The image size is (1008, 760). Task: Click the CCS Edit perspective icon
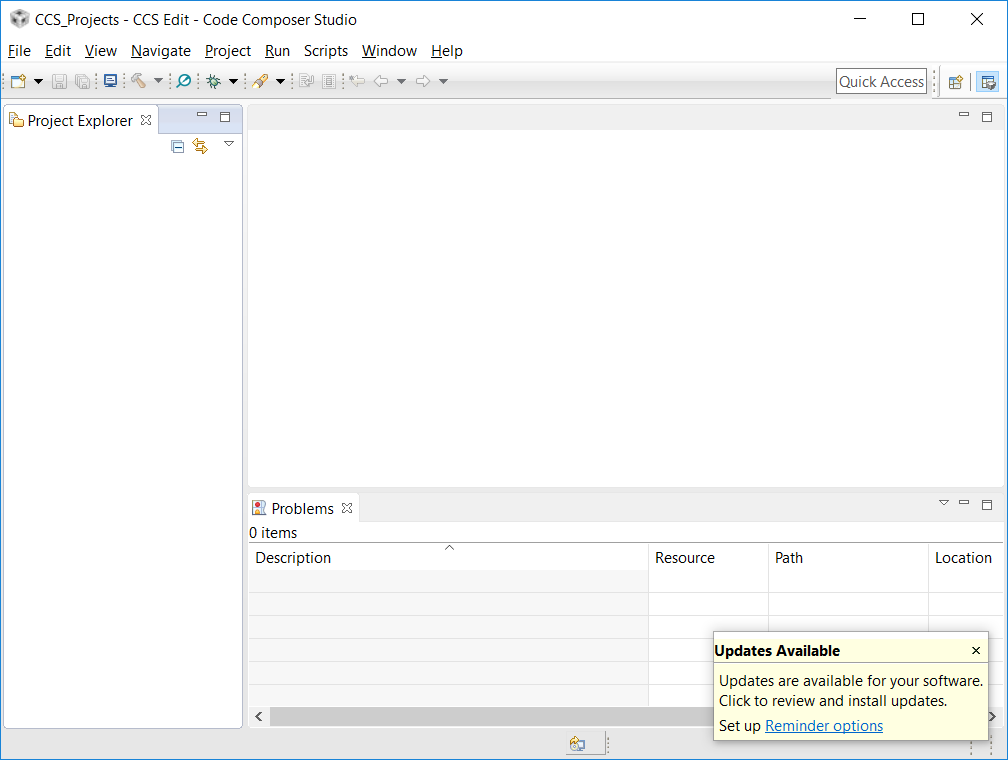(988, 81)
